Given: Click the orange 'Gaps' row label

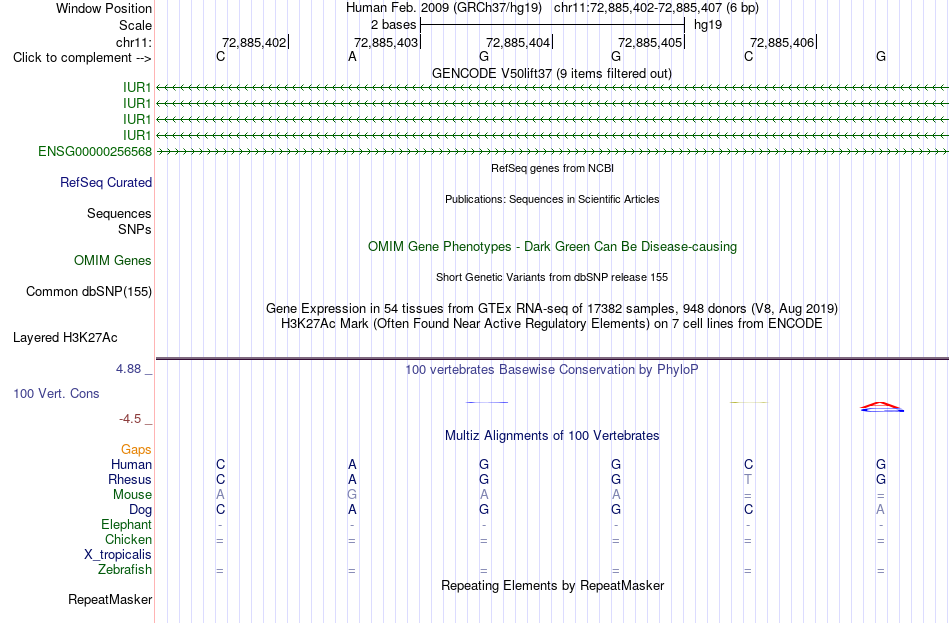Looking at the screenshot, I should [136, 450].
